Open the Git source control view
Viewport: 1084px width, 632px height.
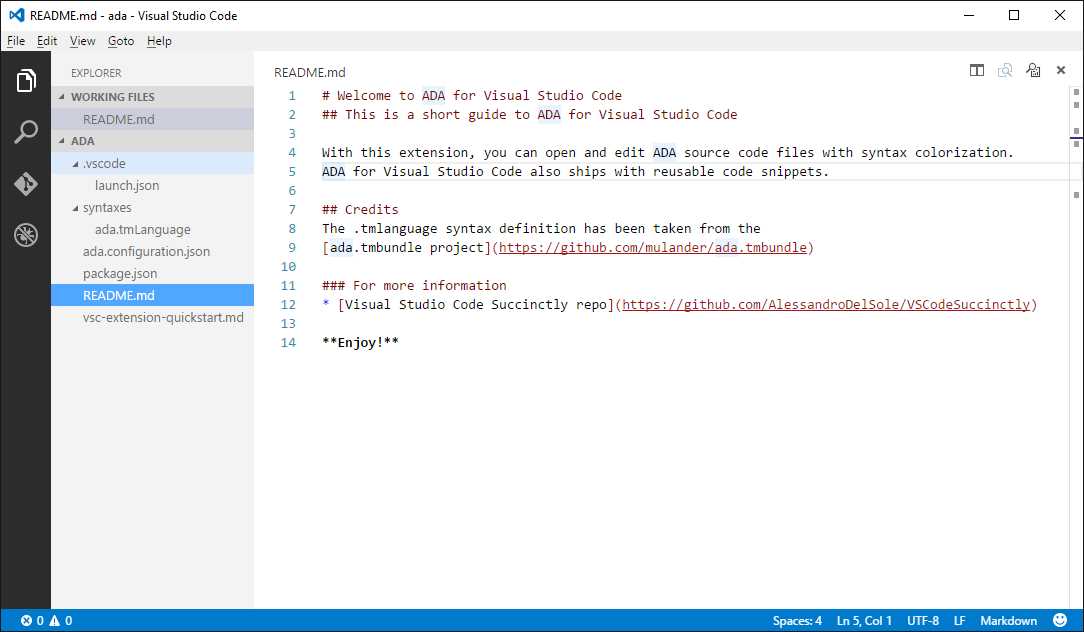25,184
